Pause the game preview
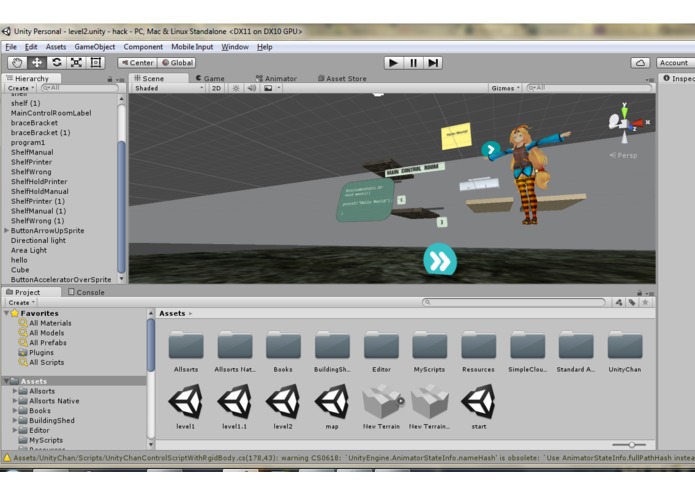 coord(413,63)
